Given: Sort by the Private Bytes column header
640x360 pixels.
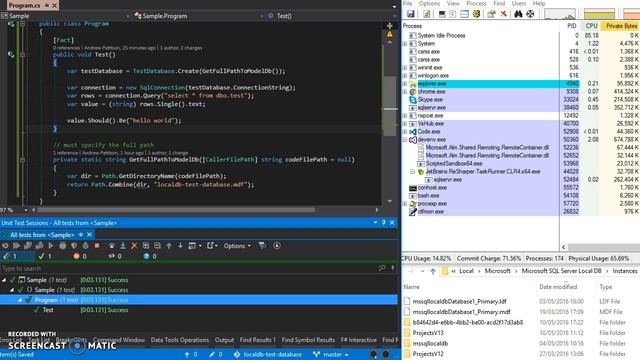Looking at the screenshot, I should coord(621,26).
